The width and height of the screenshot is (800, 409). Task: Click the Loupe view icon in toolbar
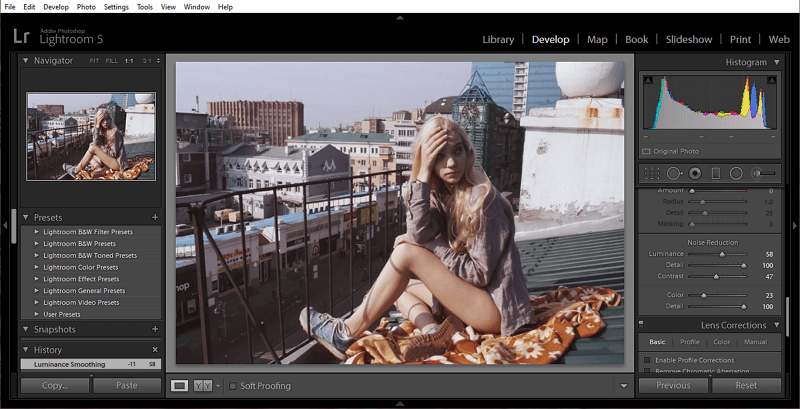(179, 386)
